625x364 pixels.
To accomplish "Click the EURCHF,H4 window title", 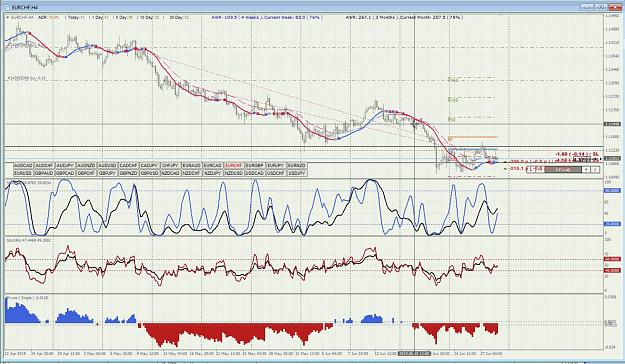I will coord(25,7).
